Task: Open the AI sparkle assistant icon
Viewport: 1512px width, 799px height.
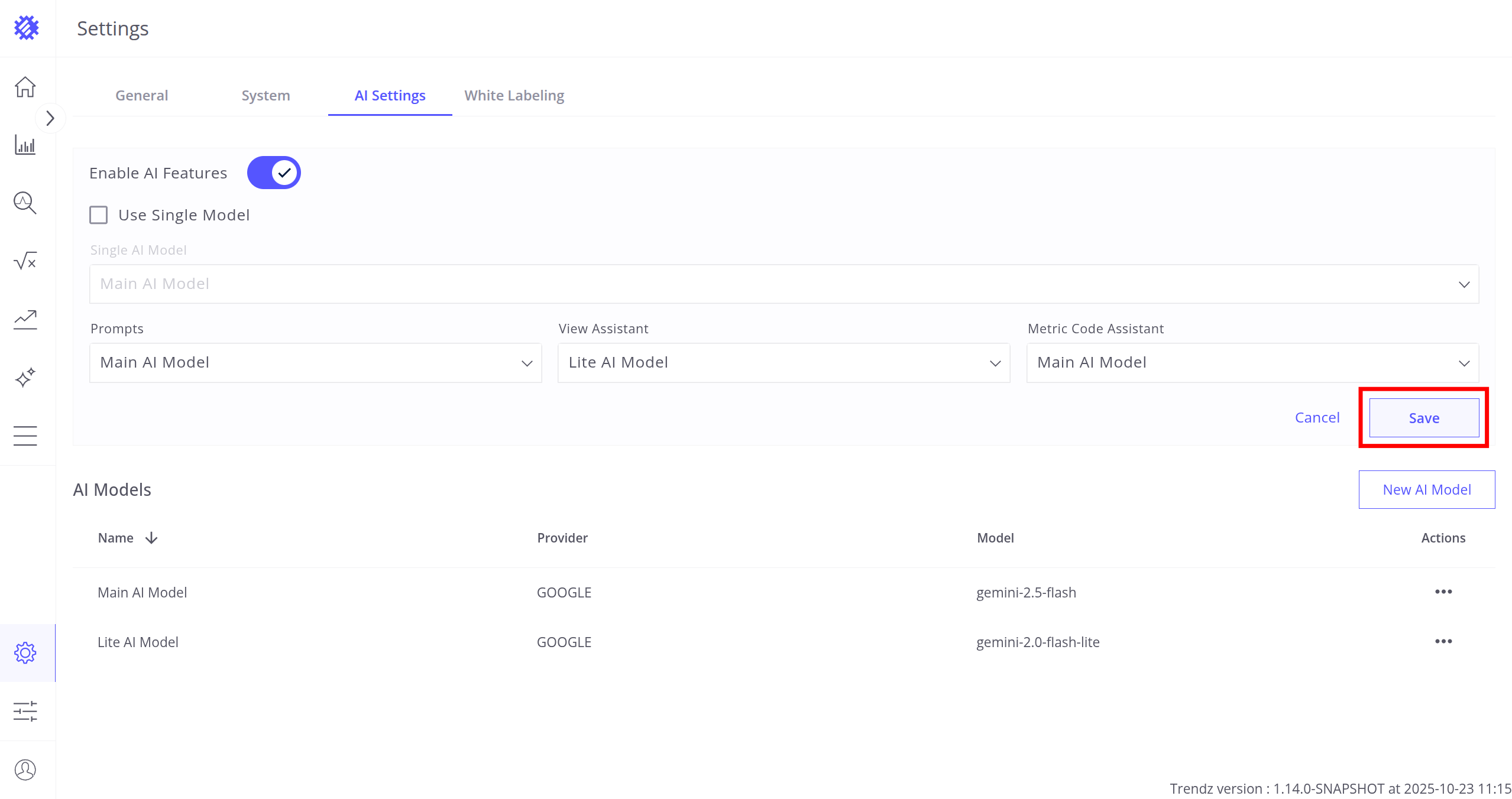Action: pos(25,377)
